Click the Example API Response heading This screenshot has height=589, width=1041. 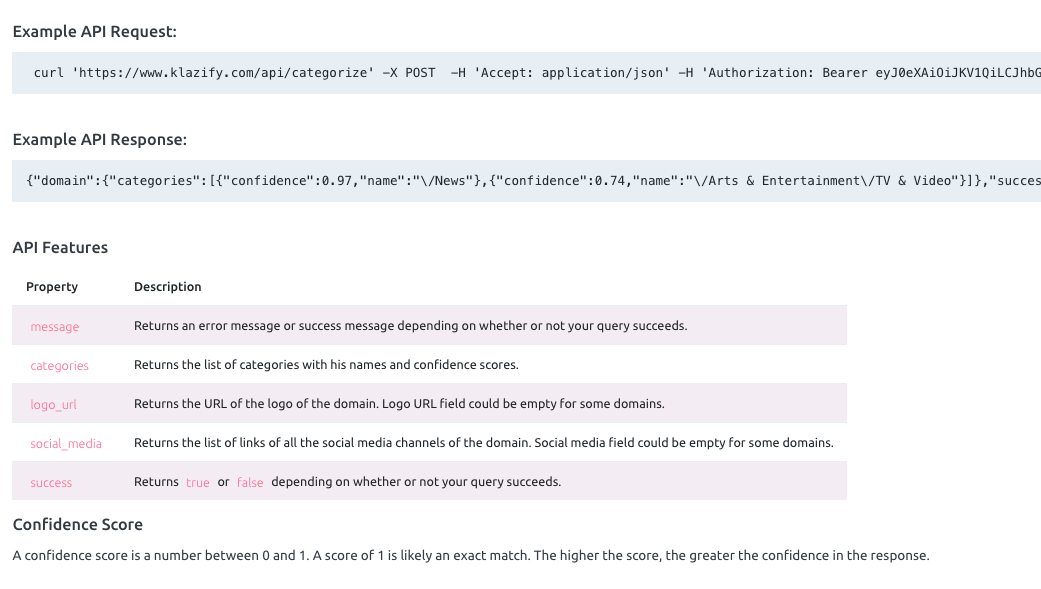tap(99, 139)
